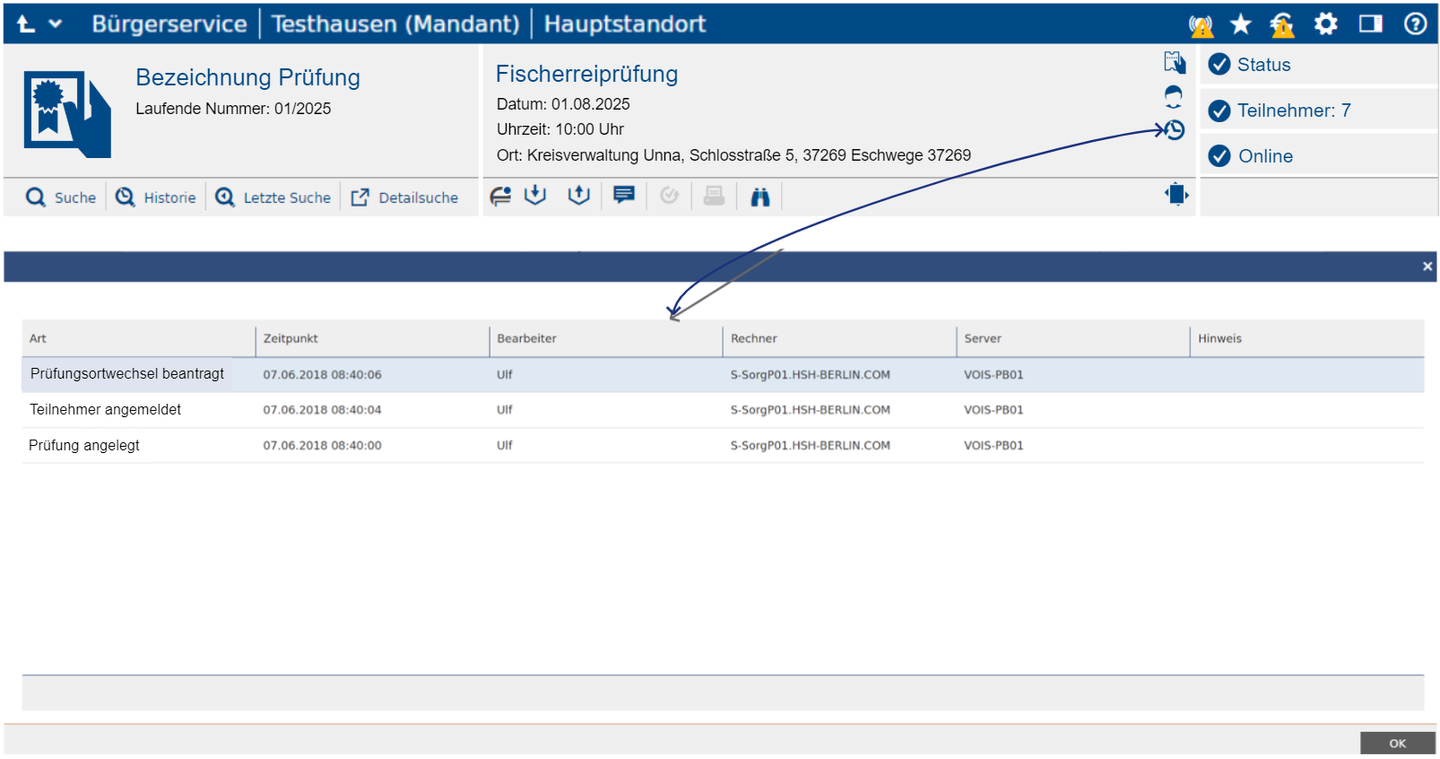Click the expand arrows icon in toolbar corner

(x=1177, y=194)
